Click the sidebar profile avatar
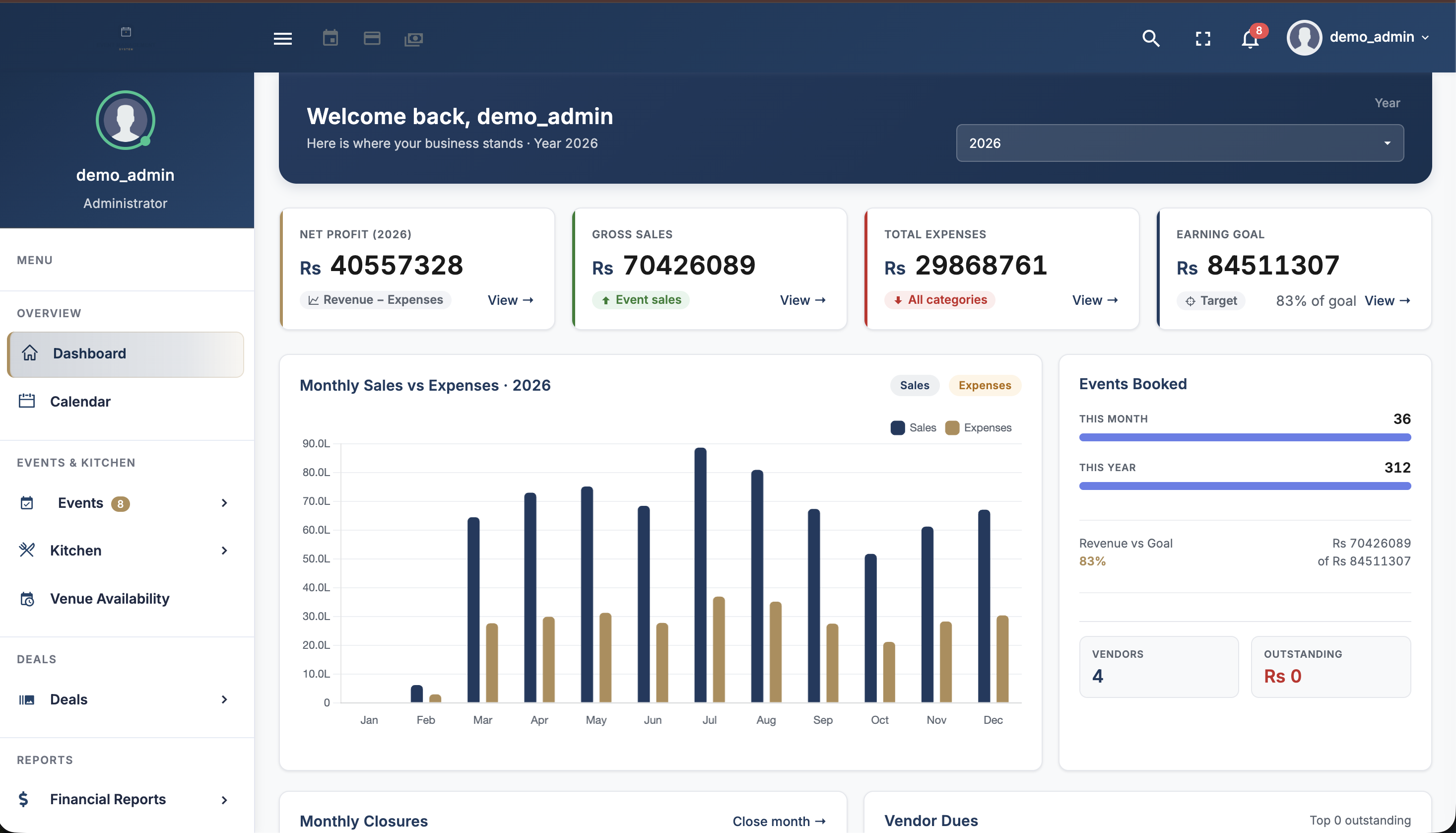Screen dimensions: 1456x833 (x=125, y=120)
